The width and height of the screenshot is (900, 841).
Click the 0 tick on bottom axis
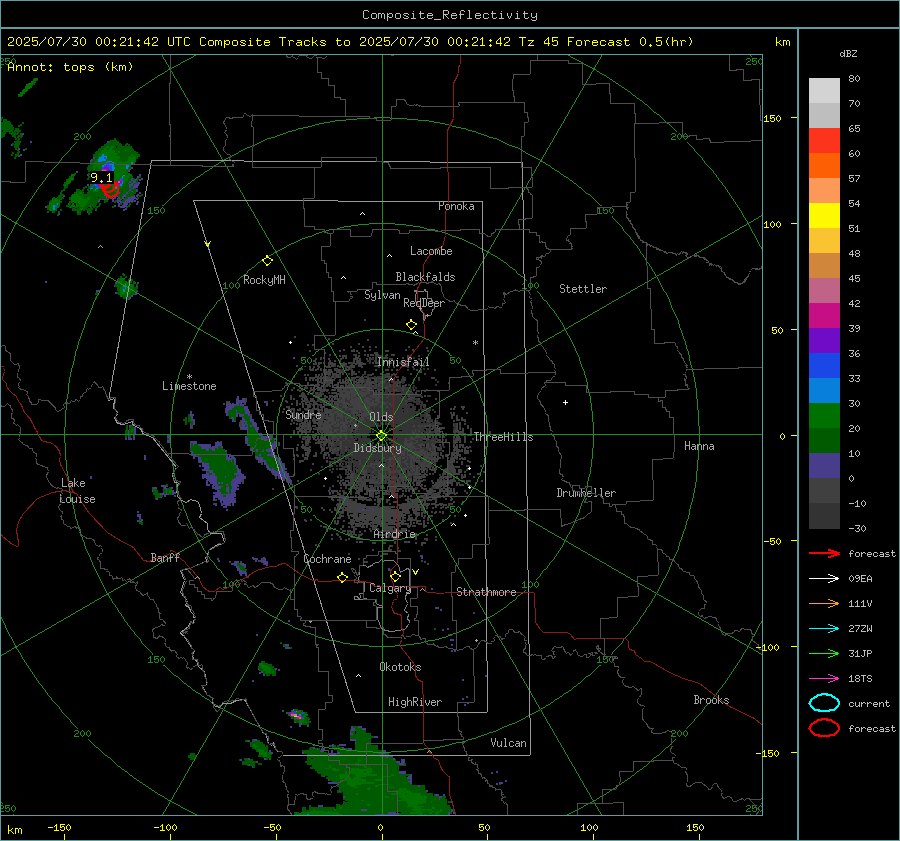pos(380,827)
